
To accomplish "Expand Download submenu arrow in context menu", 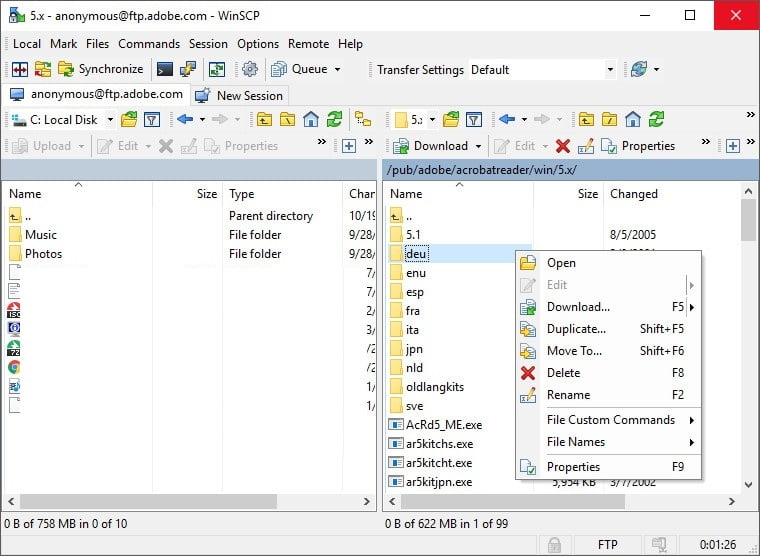I will [x=692, y=307].
